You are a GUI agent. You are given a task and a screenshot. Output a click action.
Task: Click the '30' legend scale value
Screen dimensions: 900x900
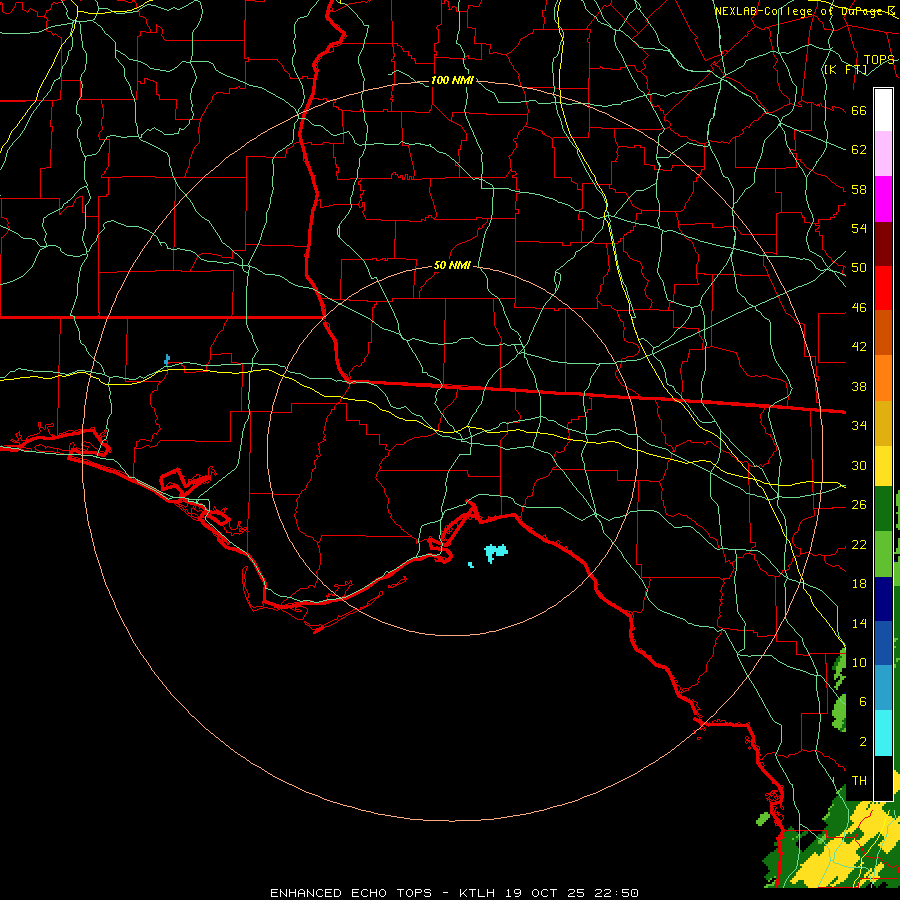point(859,465)
